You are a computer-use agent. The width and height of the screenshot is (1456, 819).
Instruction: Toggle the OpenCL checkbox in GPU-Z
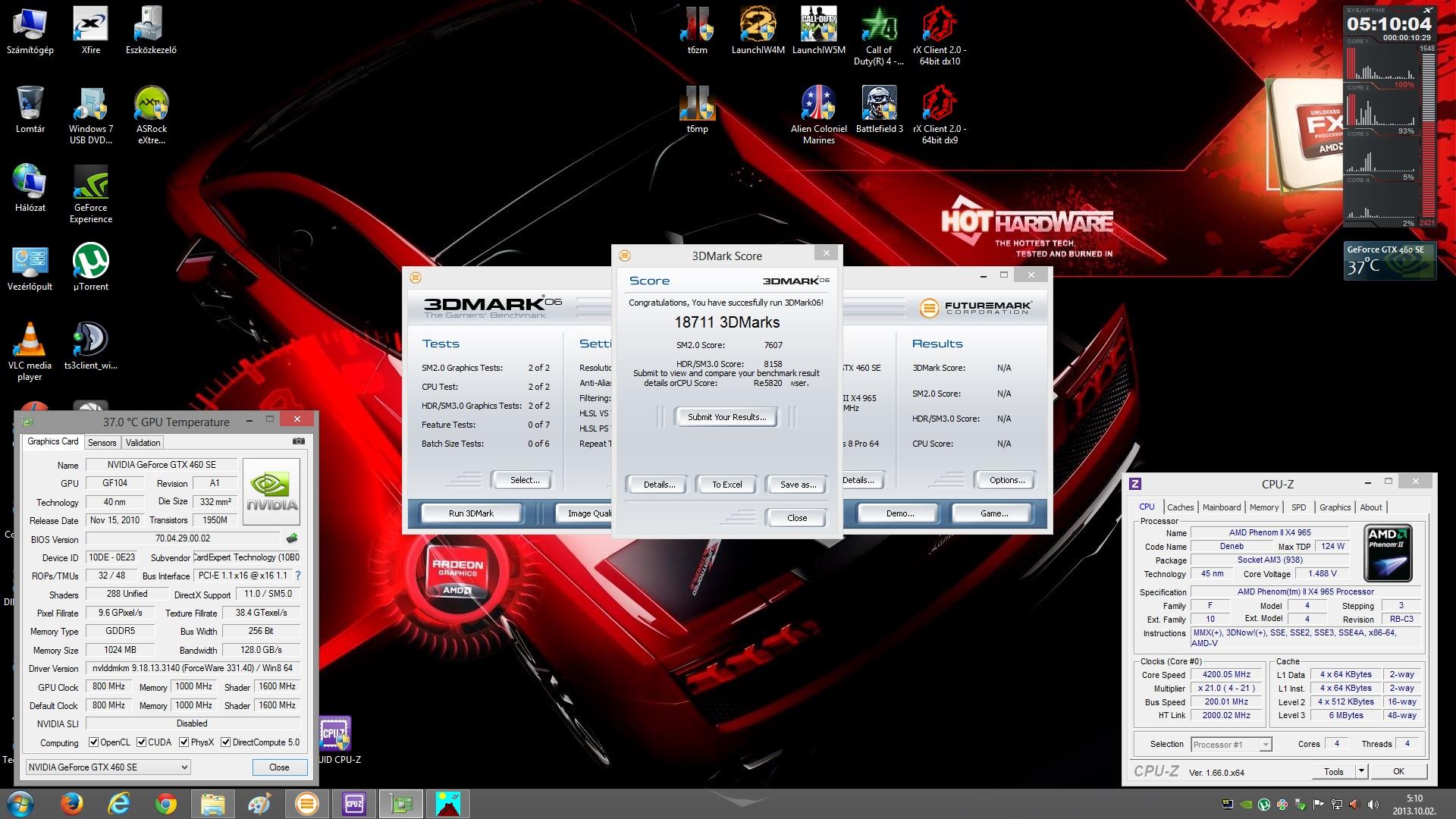[x=93, y=742]
